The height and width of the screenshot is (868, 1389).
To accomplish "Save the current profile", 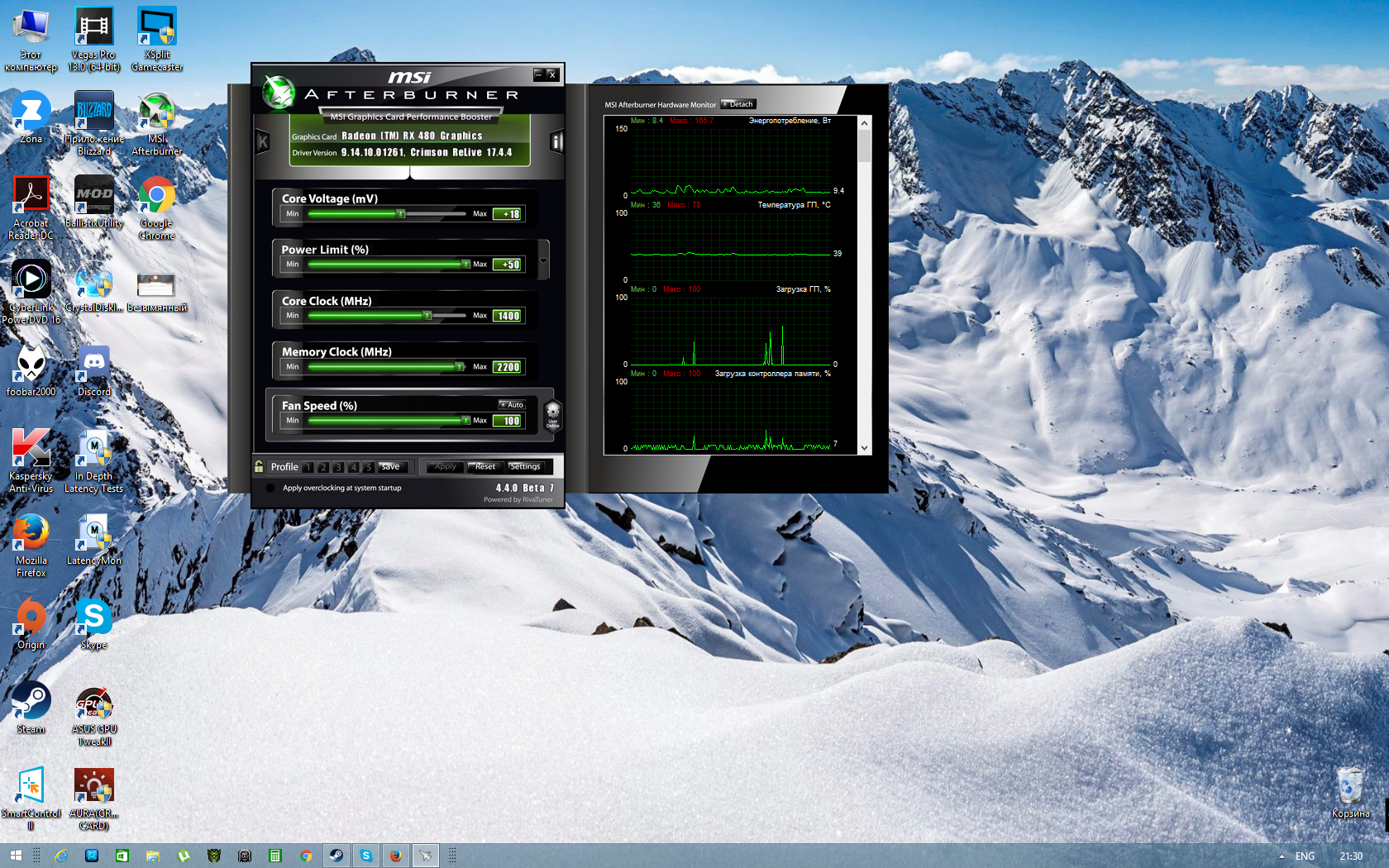I will coord(391,467).
